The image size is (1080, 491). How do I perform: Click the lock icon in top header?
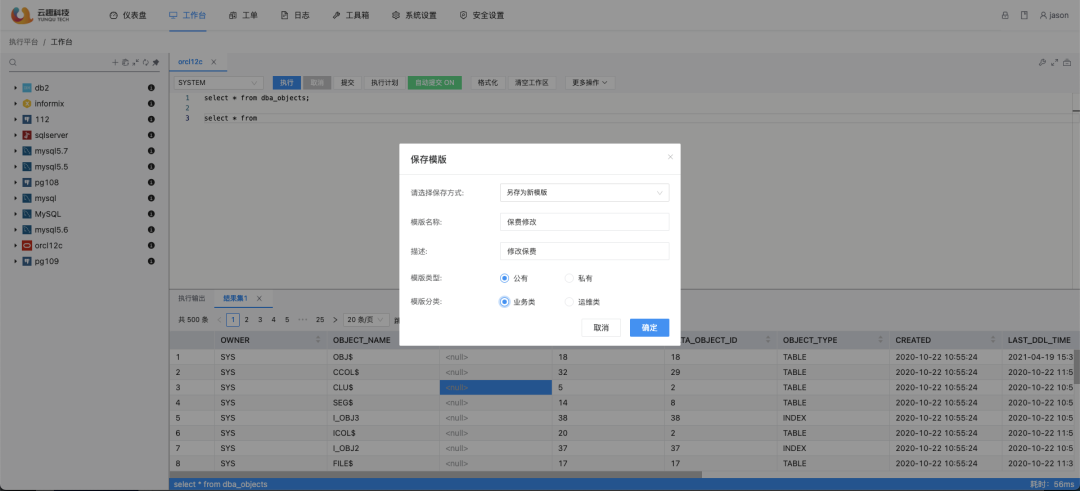[x=1005, y=15]
